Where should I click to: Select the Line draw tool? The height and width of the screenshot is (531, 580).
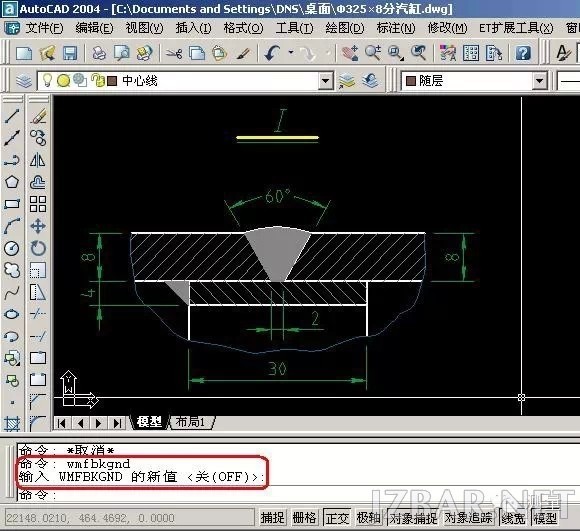click(x=12, y=116)
